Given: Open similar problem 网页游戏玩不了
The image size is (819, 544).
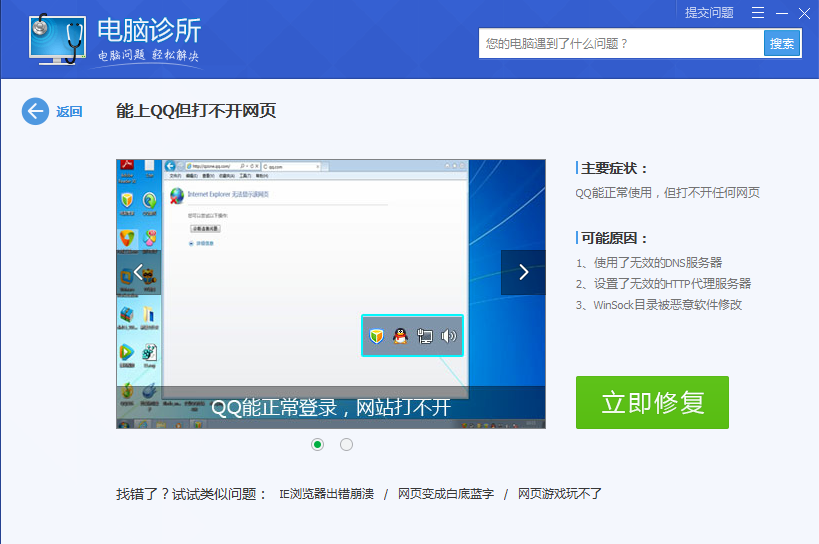Looking at the screenshot, I should (x=559, y=494).
